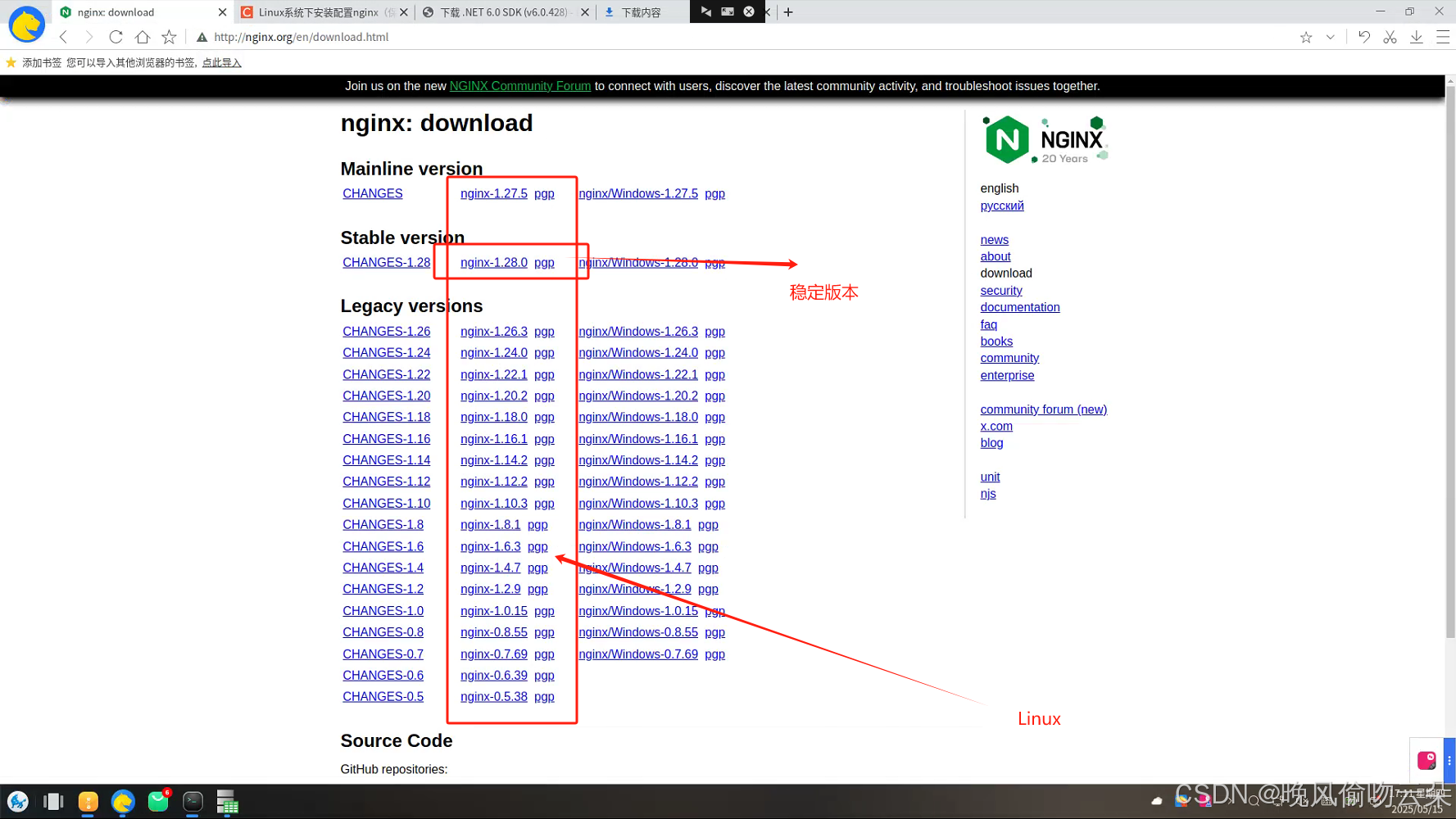
Task: Download nginx-1.12.2
Action: (494, 482)
